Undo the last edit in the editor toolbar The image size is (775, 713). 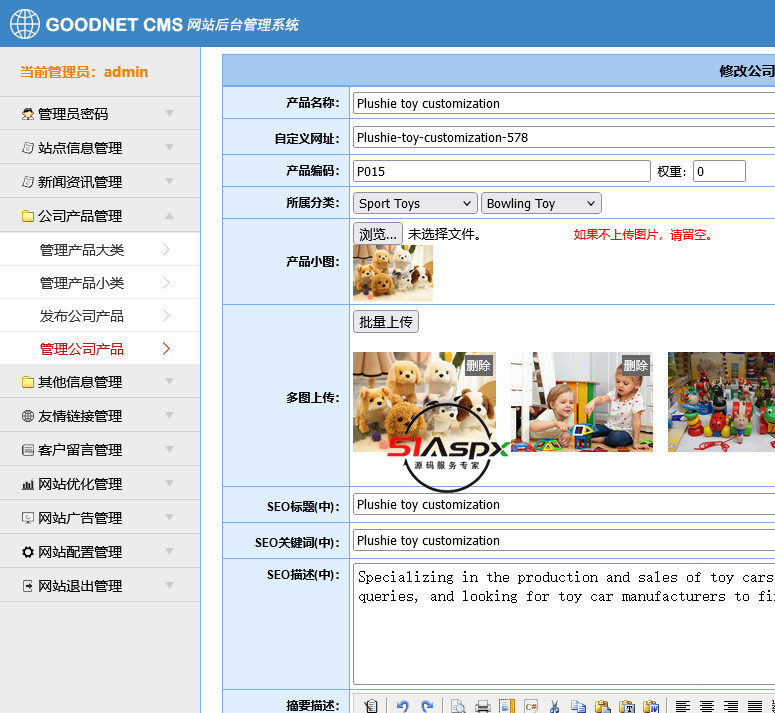[x=402, y=706]
